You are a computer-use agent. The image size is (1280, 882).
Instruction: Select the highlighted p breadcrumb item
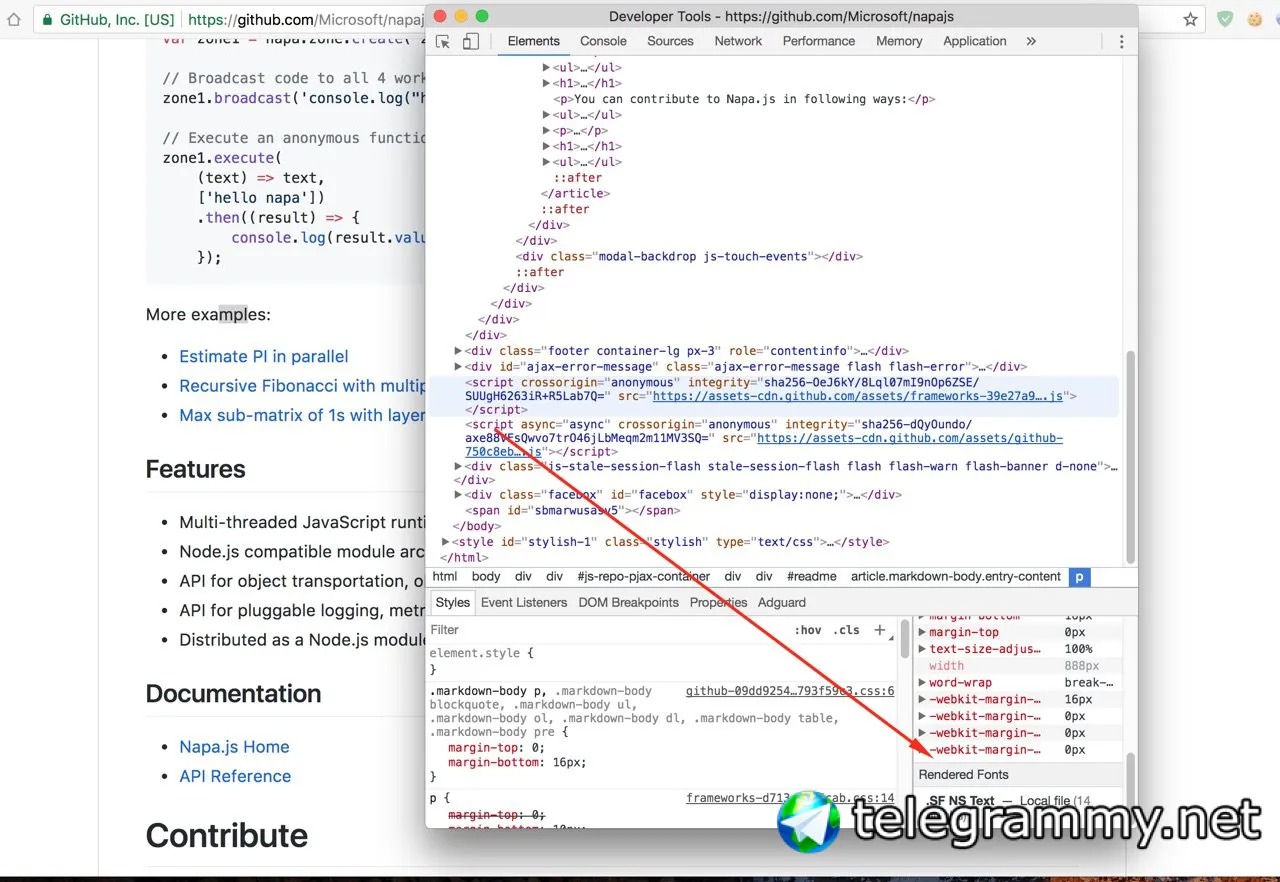click(1079, 577)
